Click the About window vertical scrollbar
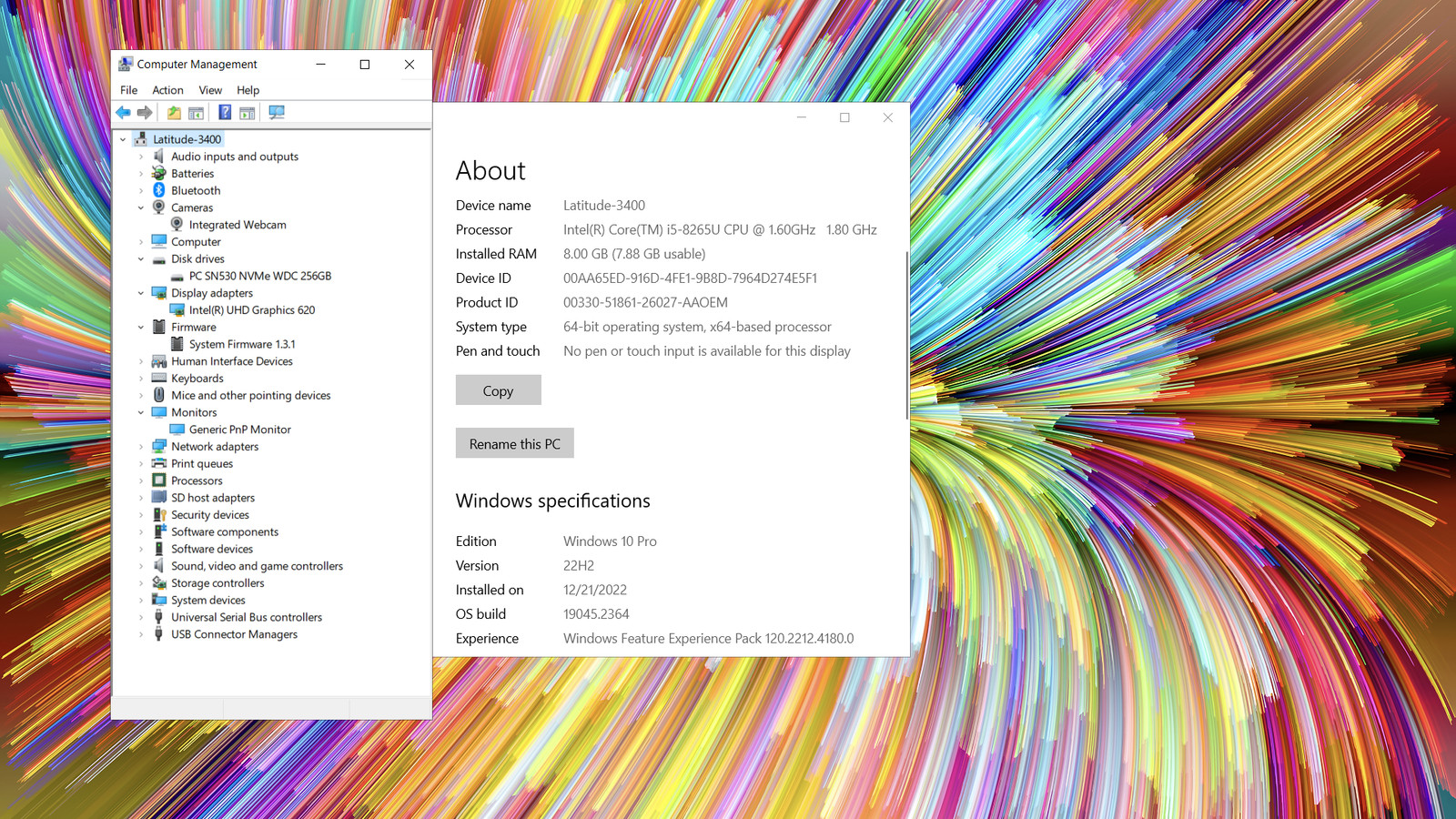Image resolution: width=1456 pixels, height=819 pixels. click(906, 337)
